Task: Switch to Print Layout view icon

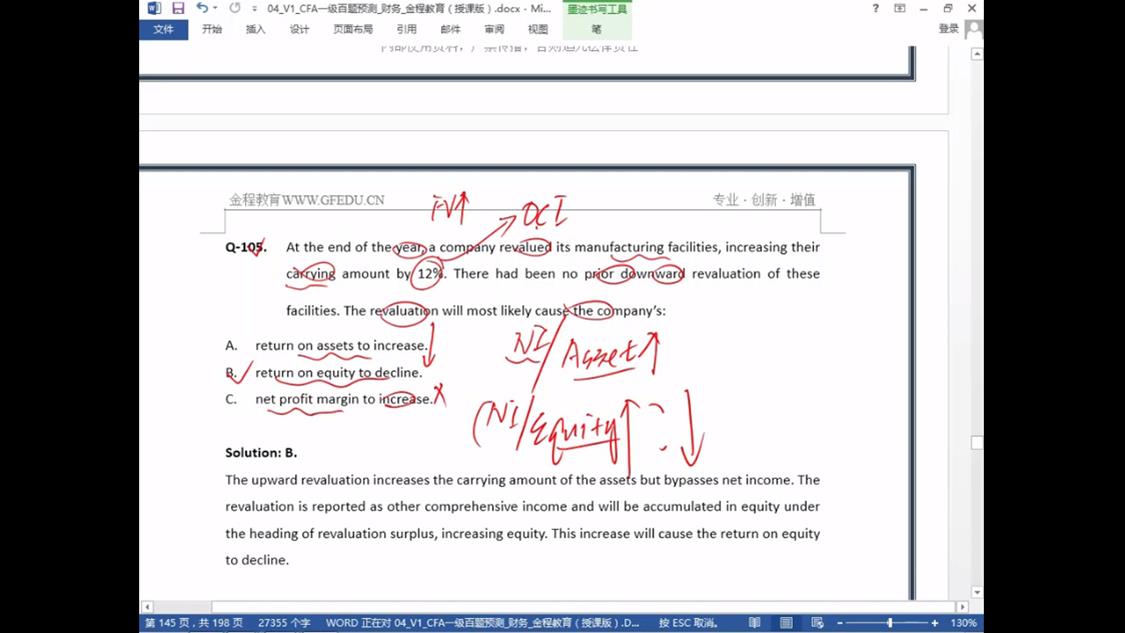Action: tap(786, 623)
